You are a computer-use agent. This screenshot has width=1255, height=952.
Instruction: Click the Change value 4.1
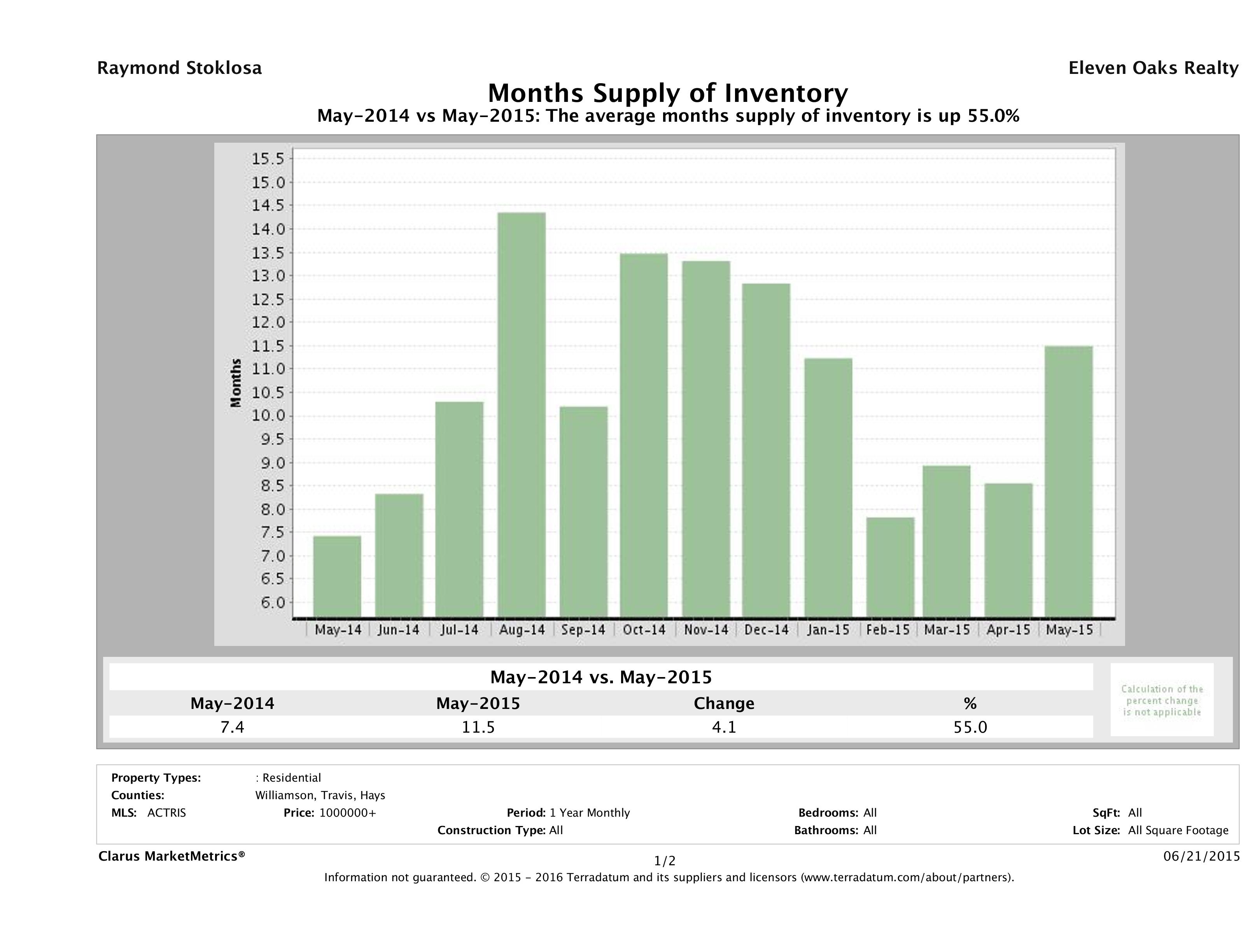pyautogui.click(x=724, y=727)
